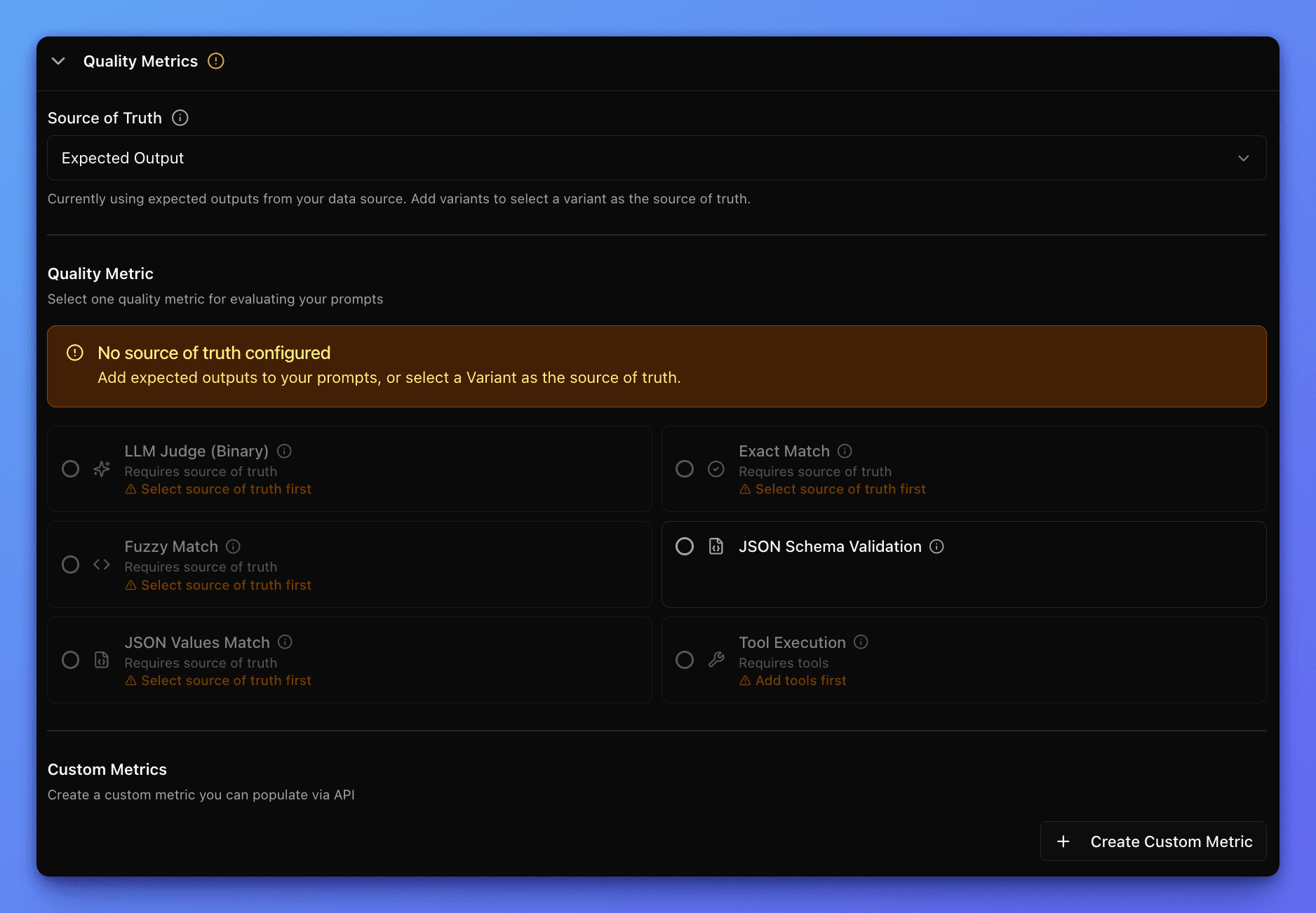Select the Tool Execution metric option
The image size is (1316, 913).
pyautogui.click(x=685, y=660)
